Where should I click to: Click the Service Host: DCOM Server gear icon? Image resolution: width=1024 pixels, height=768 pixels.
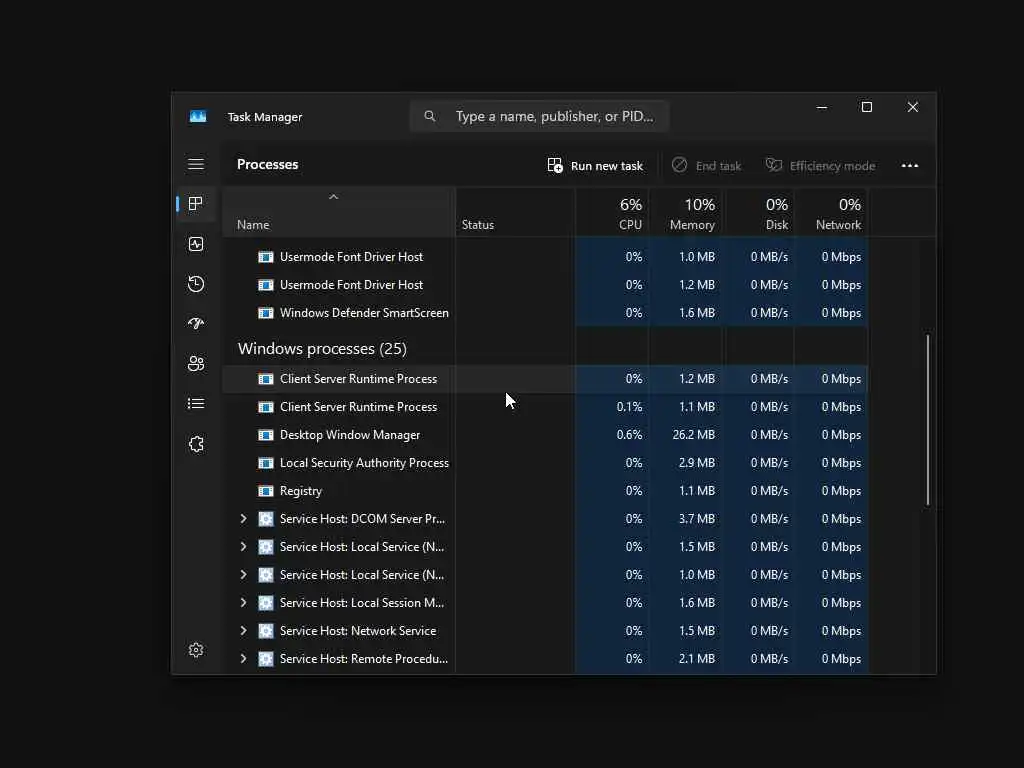[x=266, y=519]
